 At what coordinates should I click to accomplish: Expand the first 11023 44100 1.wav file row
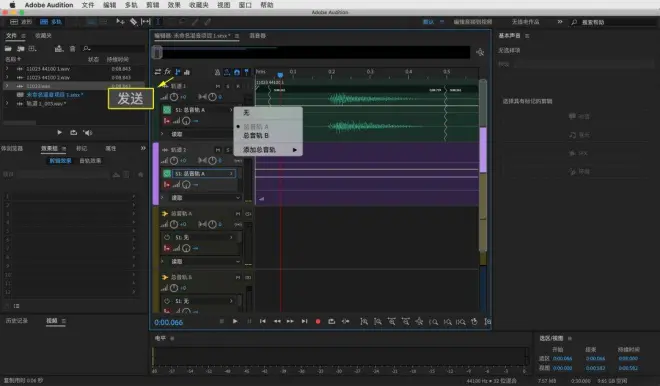pos(7,69)
